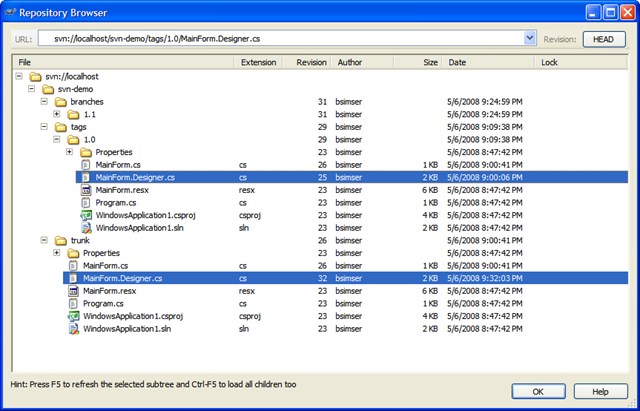640x411 pixels.
Task: Click the svn://localhost root folder icon
Action: (36, 77)
